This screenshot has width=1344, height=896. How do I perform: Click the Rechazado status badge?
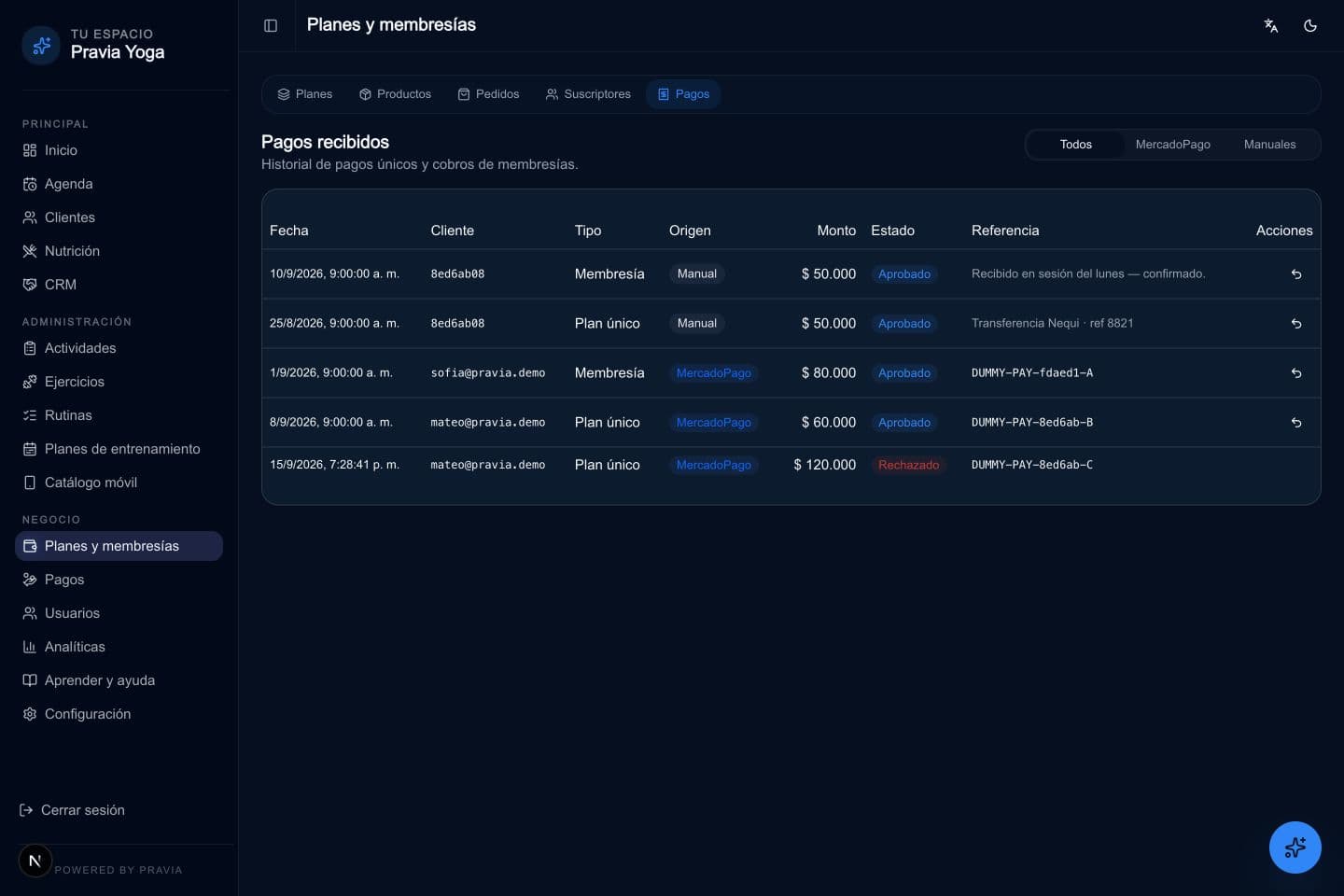click(x=908, y=465)
